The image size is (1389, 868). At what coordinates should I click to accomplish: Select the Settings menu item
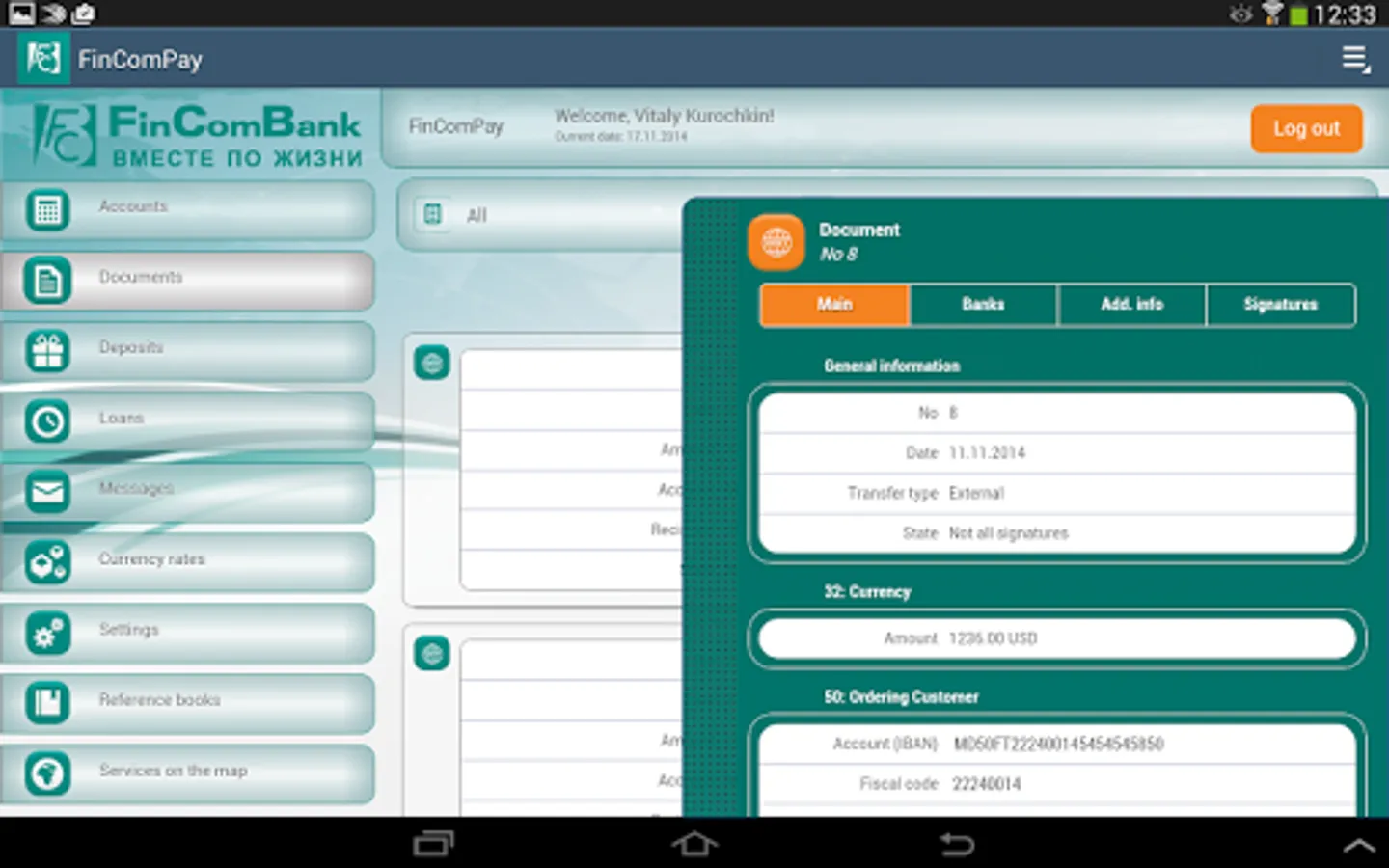187,634
